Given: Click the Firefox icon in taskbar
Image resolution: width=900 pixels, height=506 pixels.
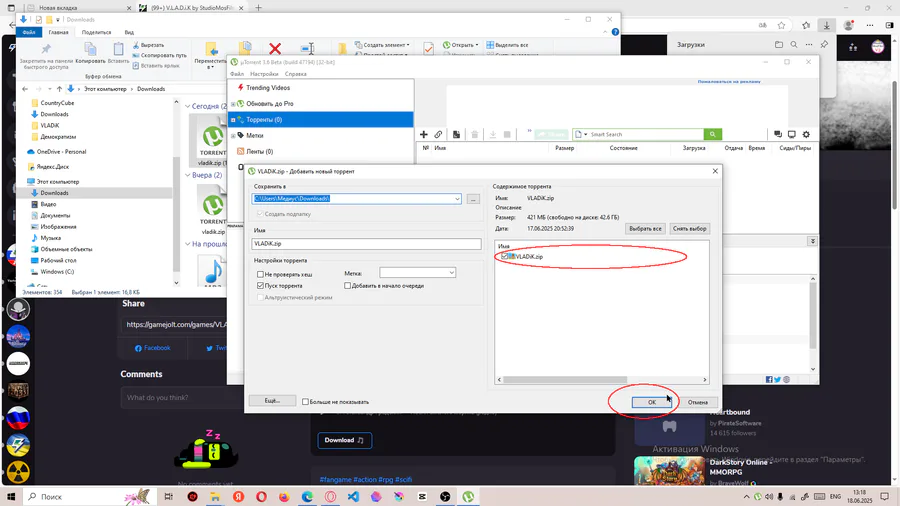Looking at the screenshot, I should pos(284,497).
